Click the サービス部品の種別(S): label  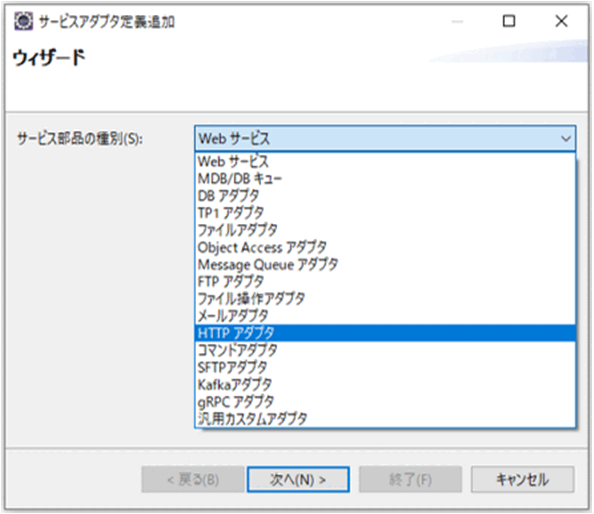point(80,139)
